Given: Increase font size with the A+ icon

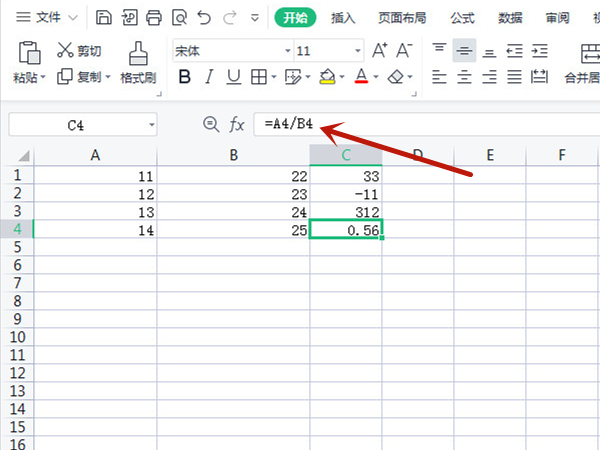Looking at the screenshot, I should (x=380, y=50).
